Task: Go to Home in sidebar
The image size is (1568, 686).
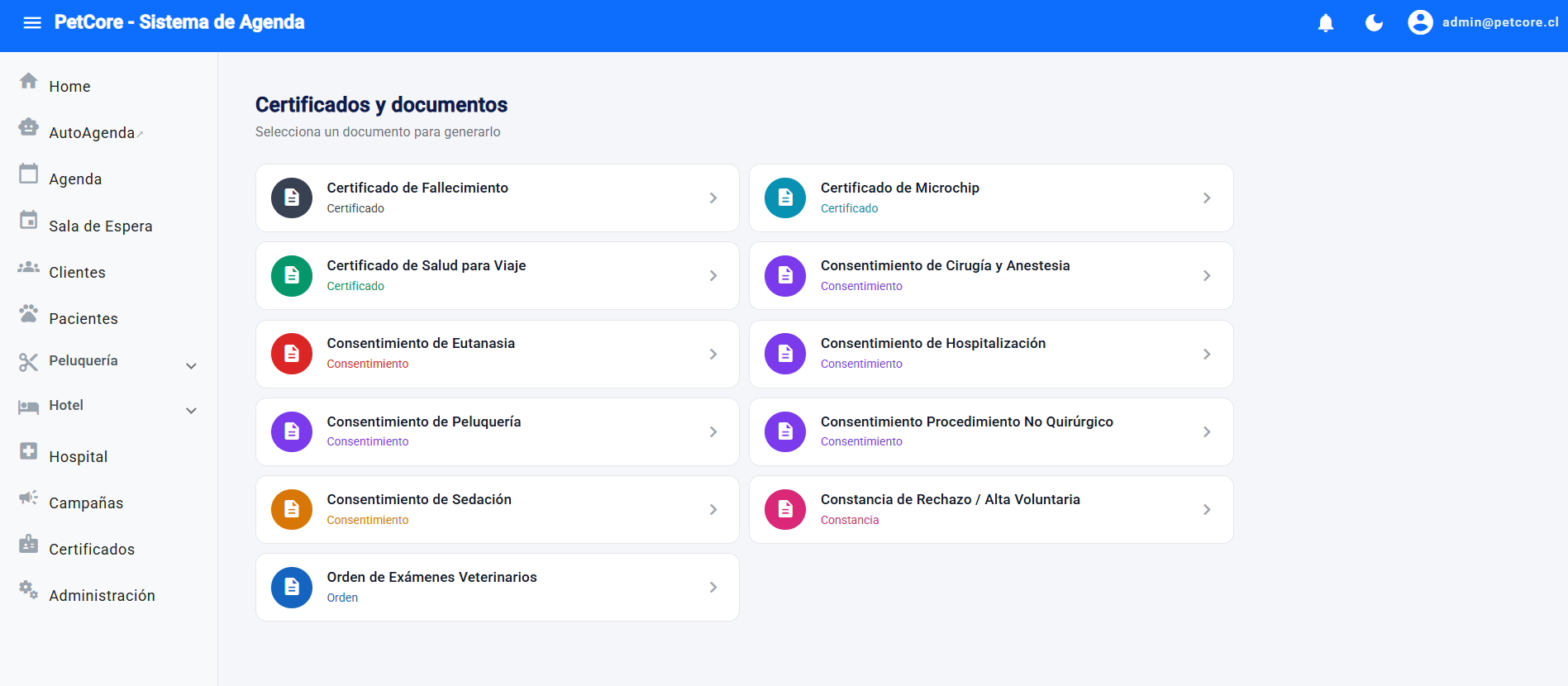Action: click(69, 87)
